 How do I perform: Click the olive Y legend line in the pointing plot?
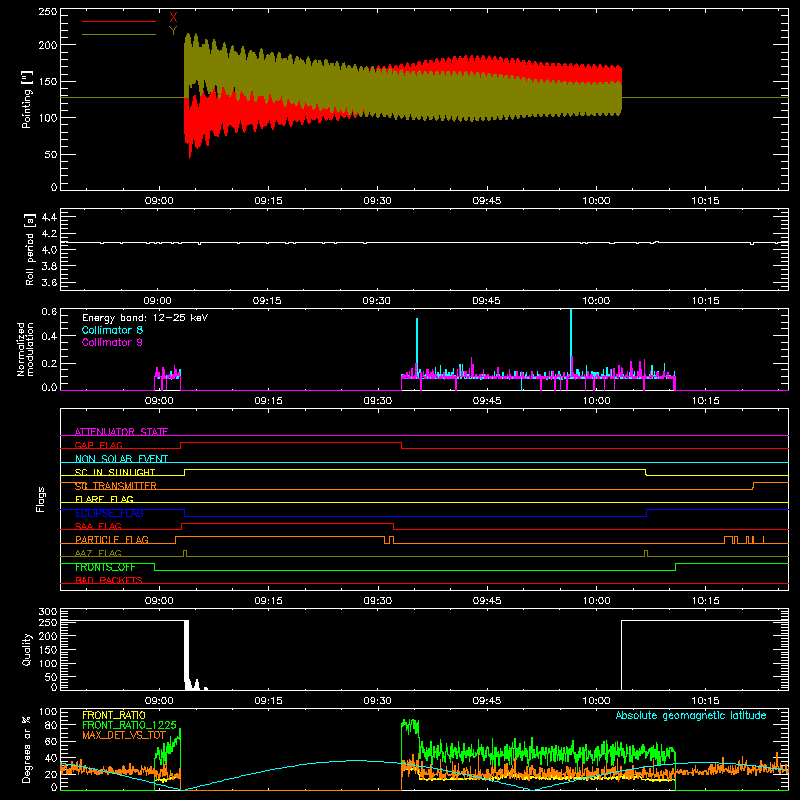[x=119, y=34]
